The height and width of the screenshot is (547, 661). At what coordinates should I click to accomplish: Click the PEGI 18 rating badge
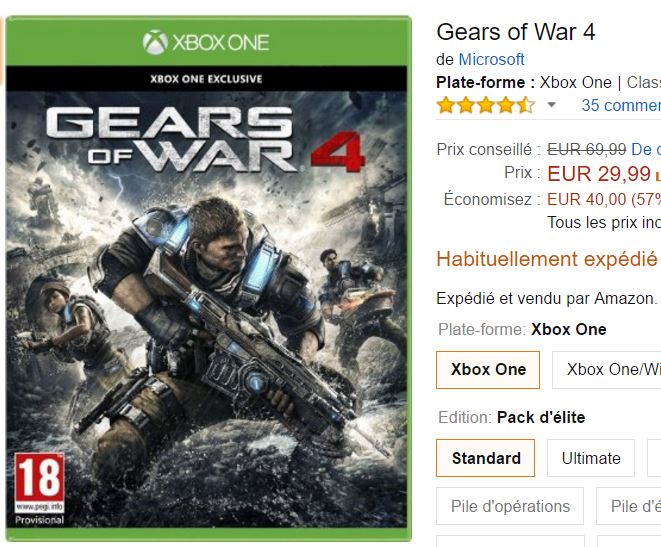(40, 483)
